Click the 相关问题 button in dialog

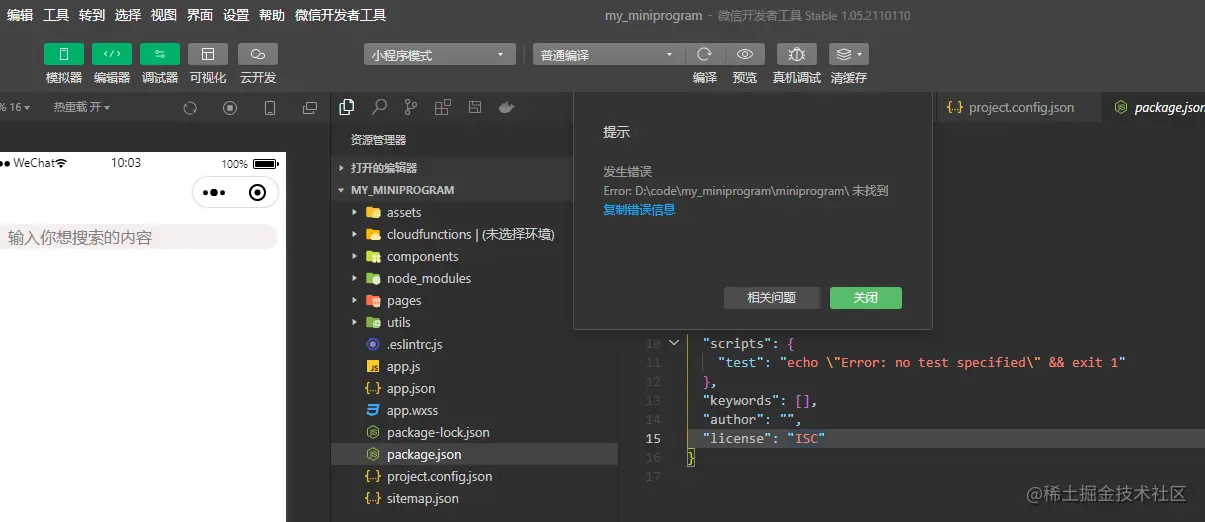coord(772,298)
